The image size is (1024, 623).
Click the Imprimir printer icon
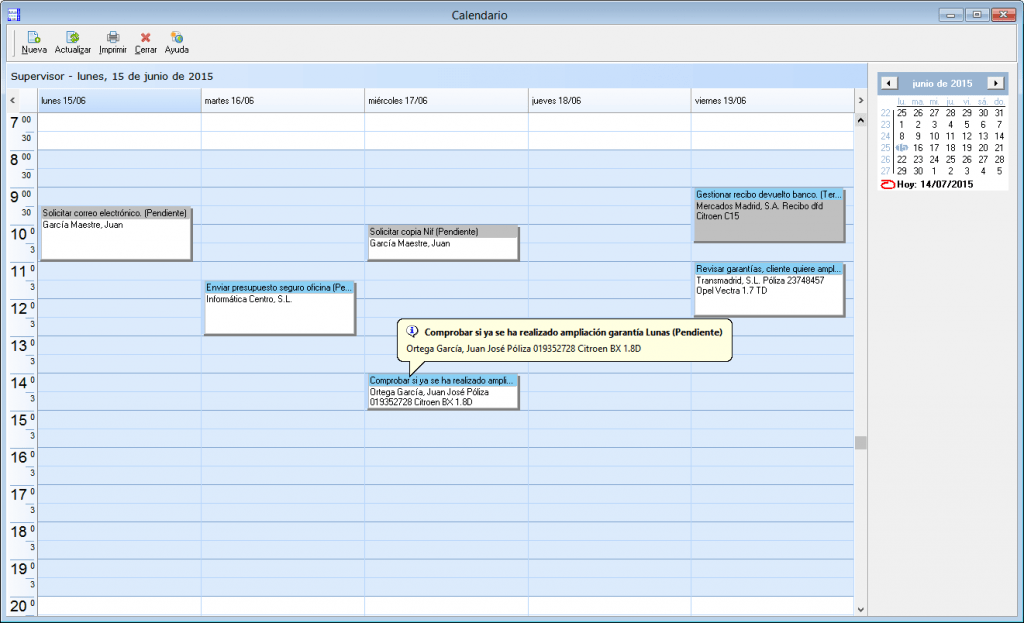pos(113,37)
